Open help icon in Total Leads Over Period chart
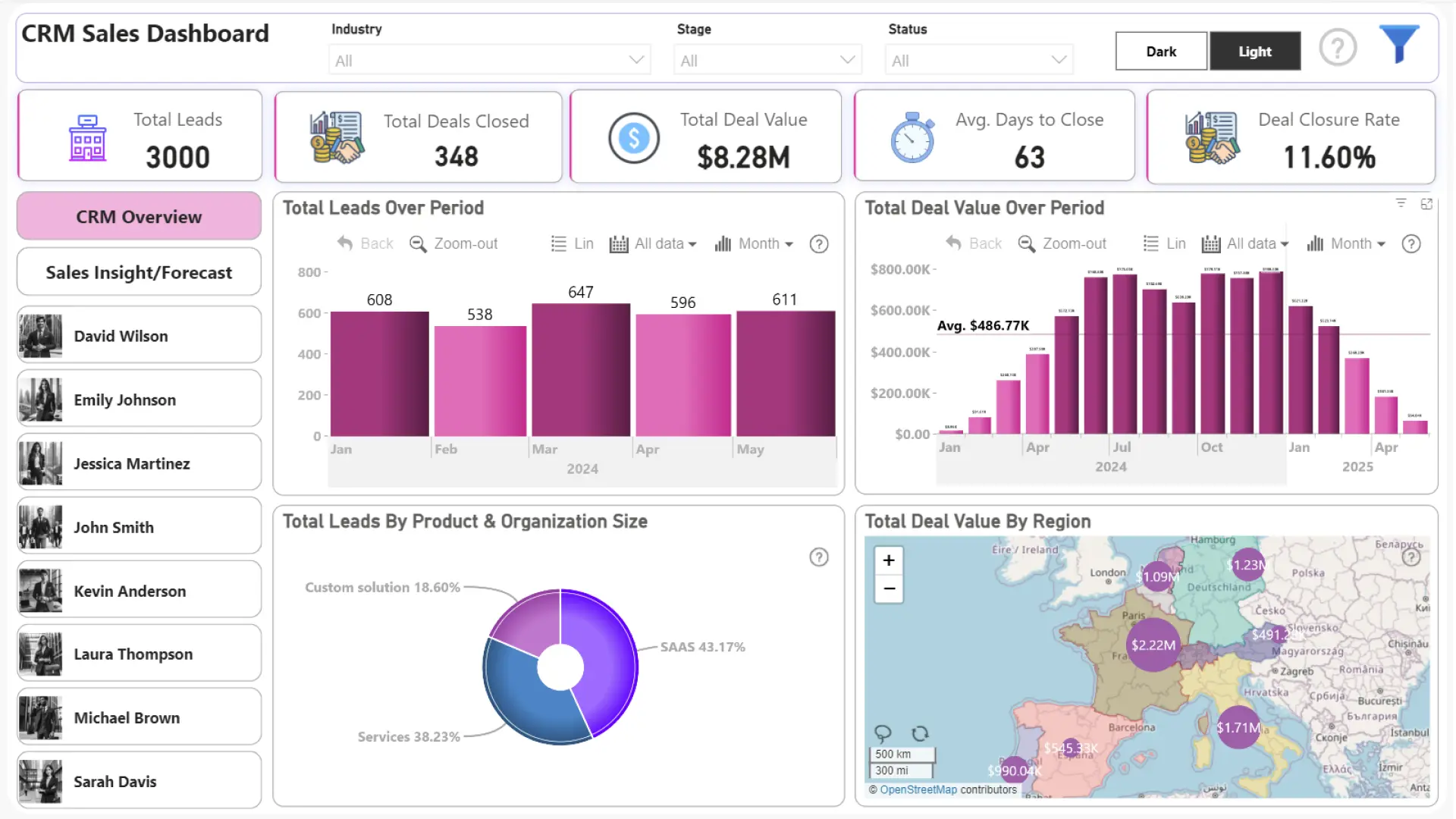 819,244
